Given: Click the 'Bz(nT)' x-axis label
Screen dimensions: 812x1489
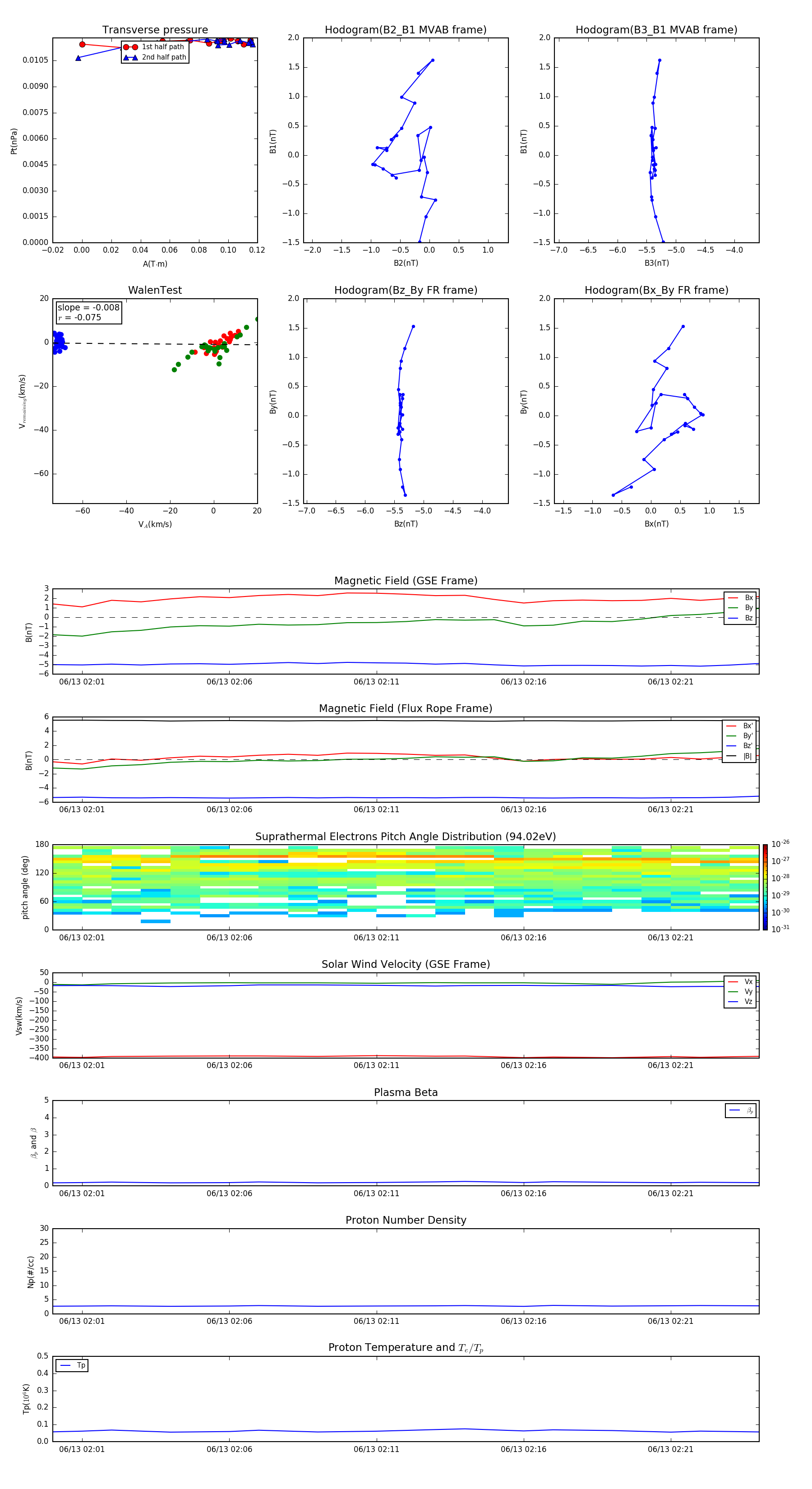Looking at the screenshot, I should 406,524.
